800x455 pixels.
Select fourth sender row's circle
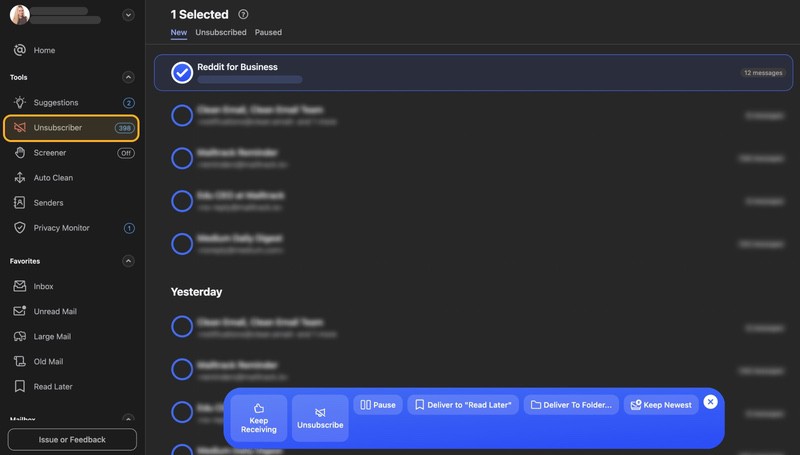click(x=182, y=201)
